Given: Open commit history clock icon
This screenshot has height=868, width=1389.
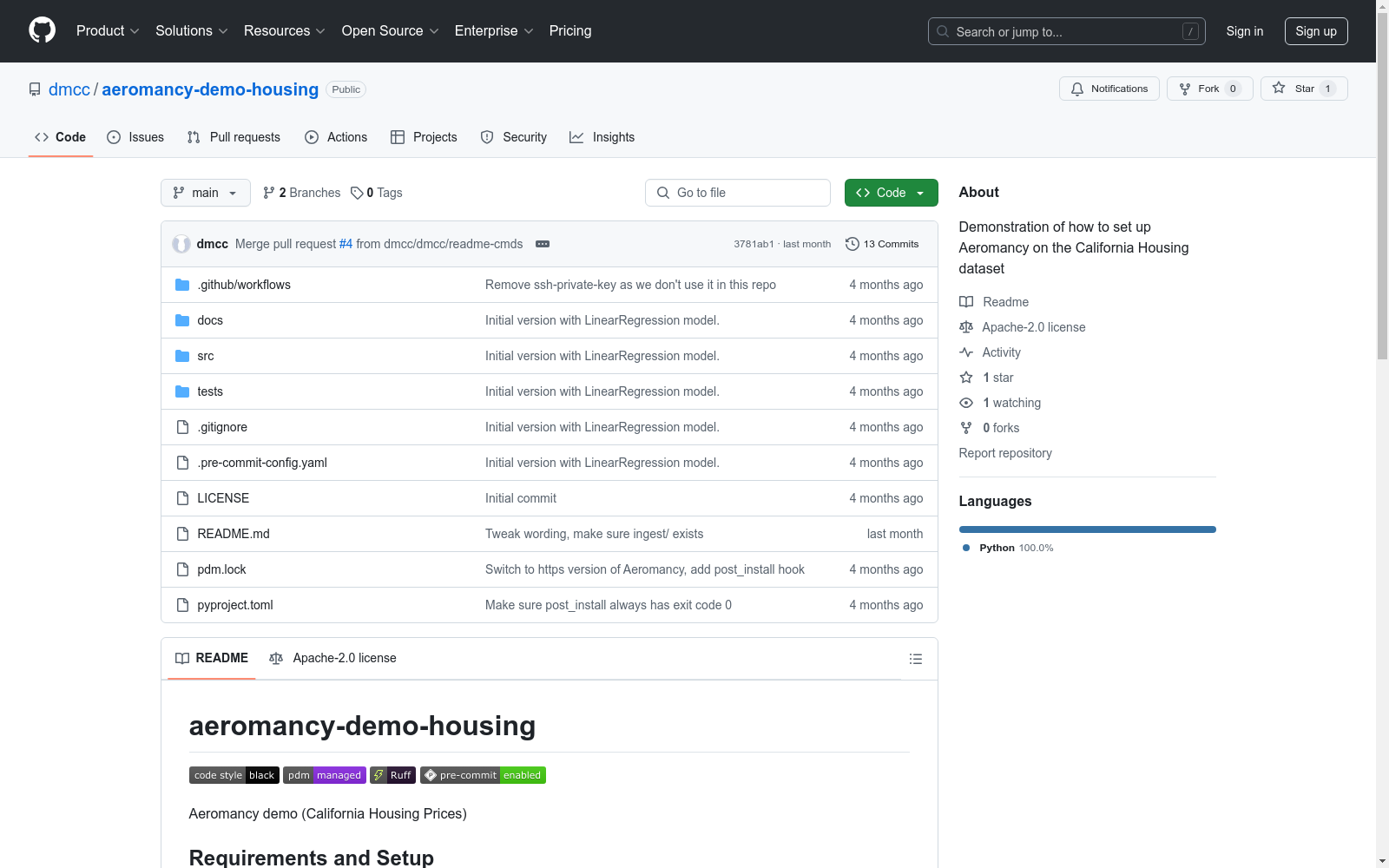Looking at the screenshot, I should pyautogui.click(x=852, y=244).
